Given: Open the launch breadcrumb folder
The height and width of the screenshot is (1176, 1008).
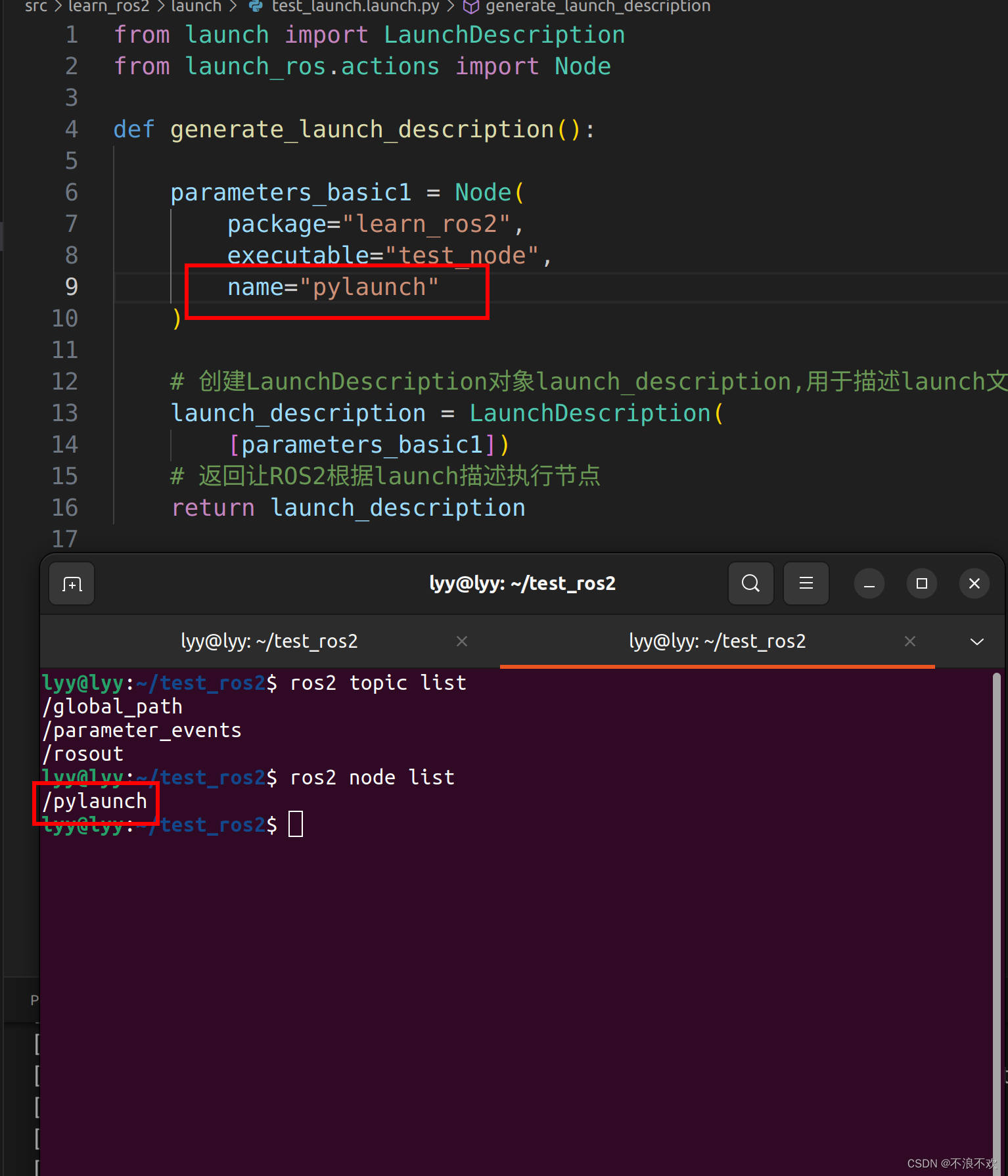Looking at the screenshot, I should [x=196, y=7].
